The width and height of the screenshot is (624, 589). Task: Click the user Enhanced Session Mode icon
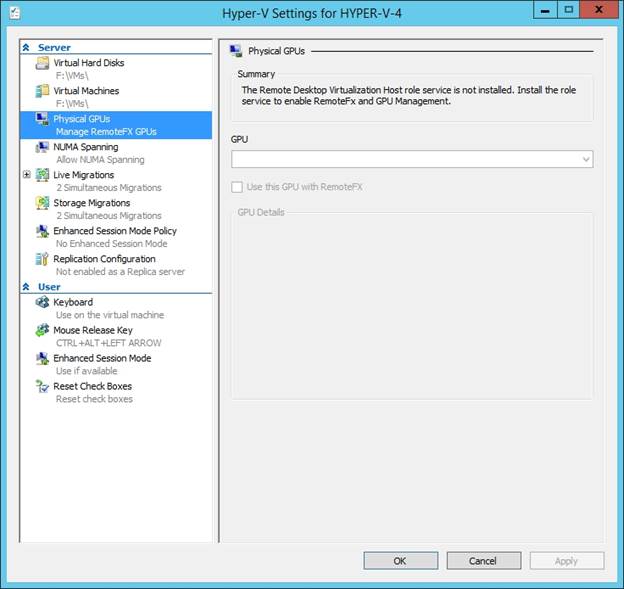[x=42, y=358]
